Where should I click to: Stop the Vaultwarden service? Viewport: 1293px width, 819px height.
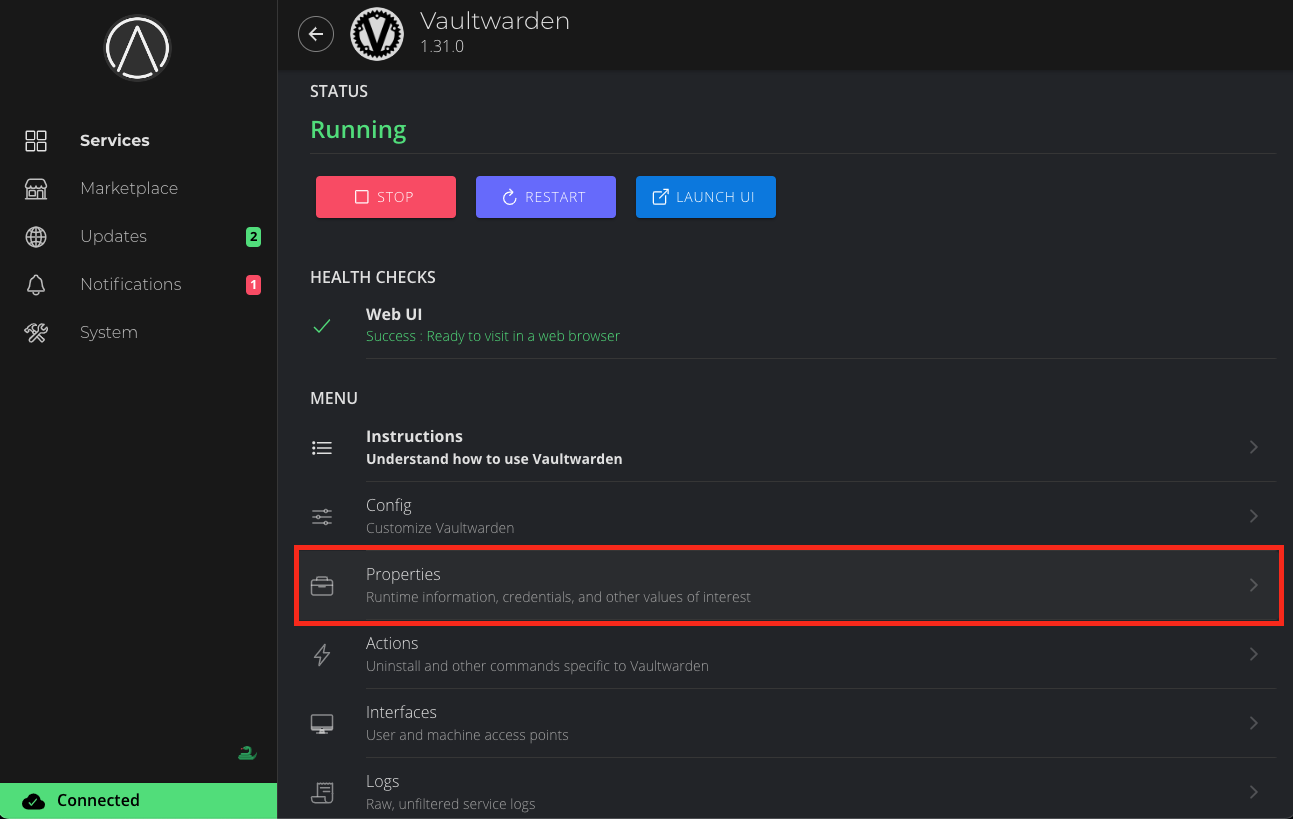tap(386, 197)
